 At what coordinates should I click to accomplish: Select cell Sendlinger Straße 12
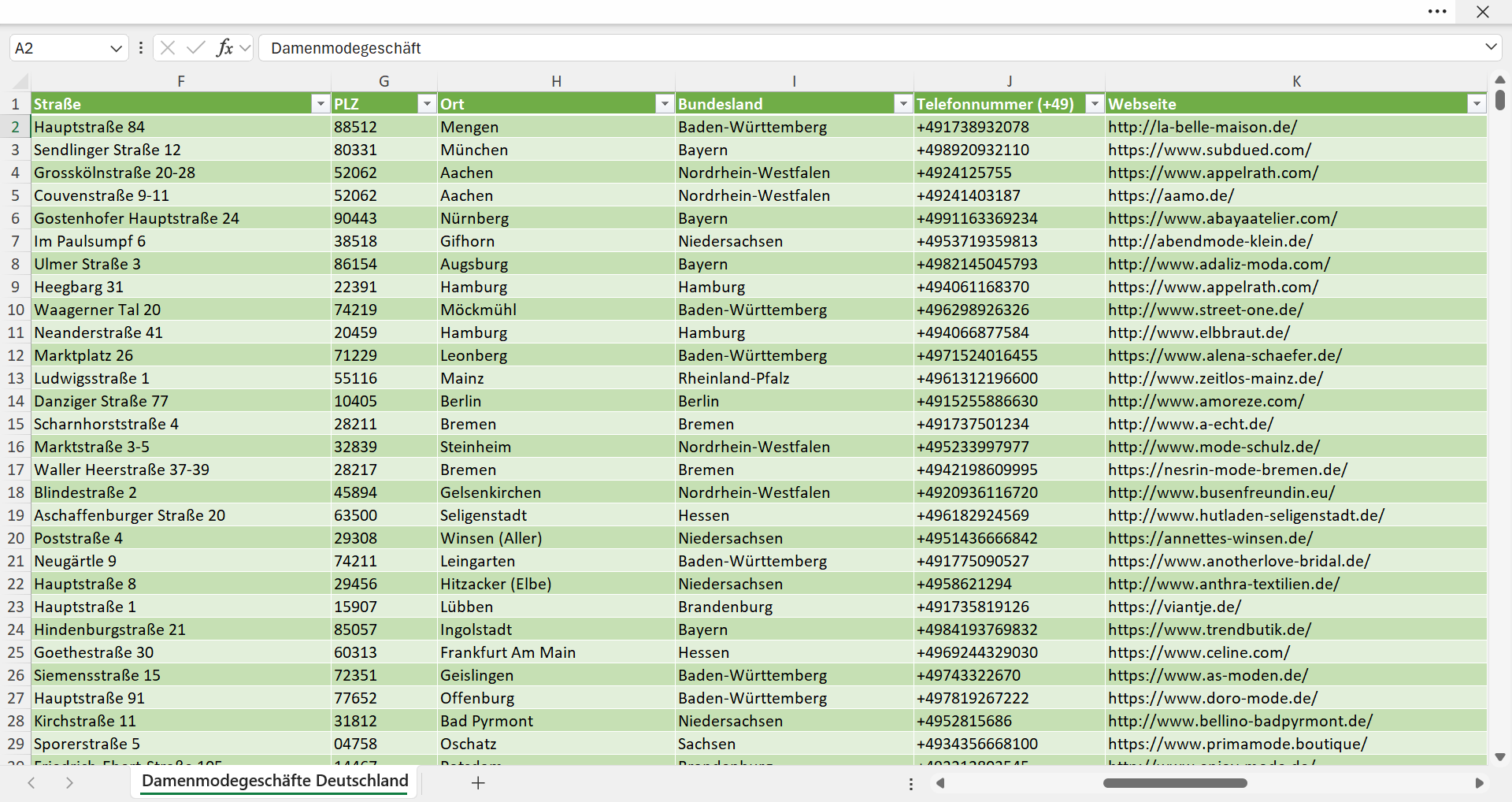pyautogui.click(x=181, y=150)
